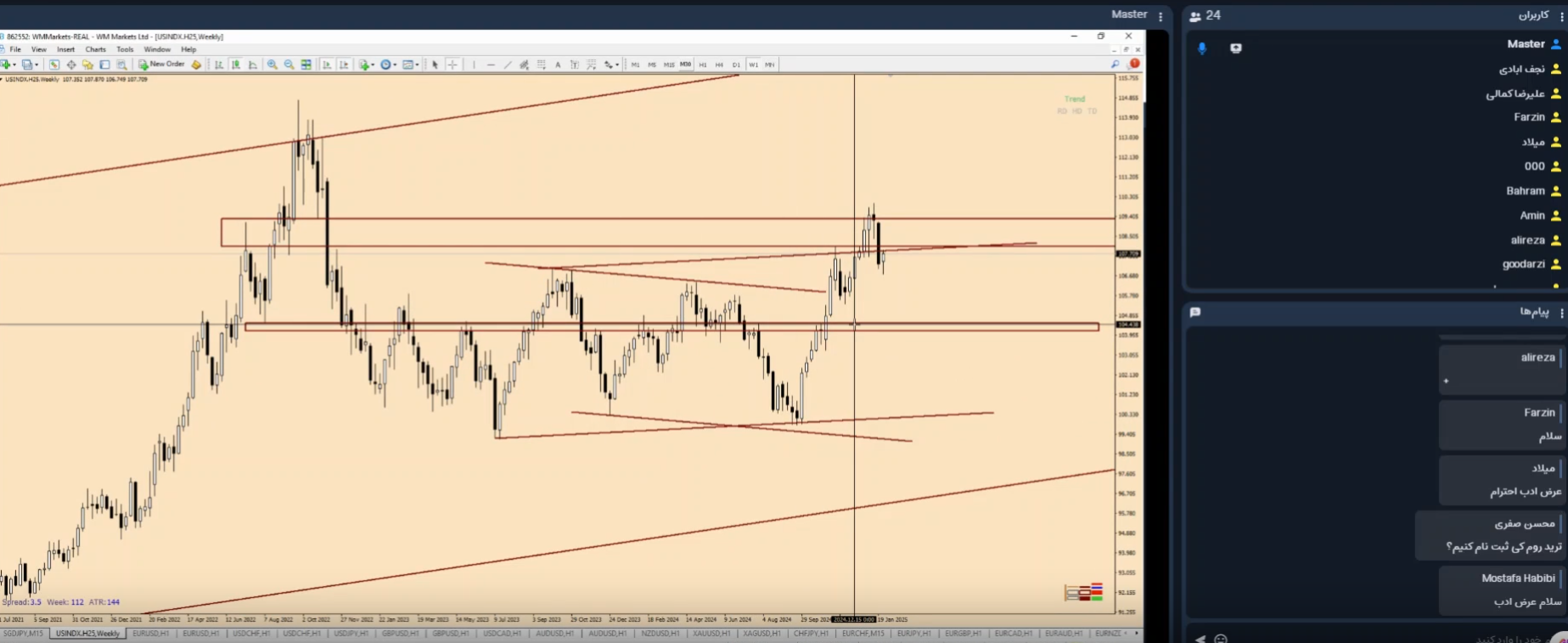
Task: Toggle the Data Window icon
Action: 71,65
